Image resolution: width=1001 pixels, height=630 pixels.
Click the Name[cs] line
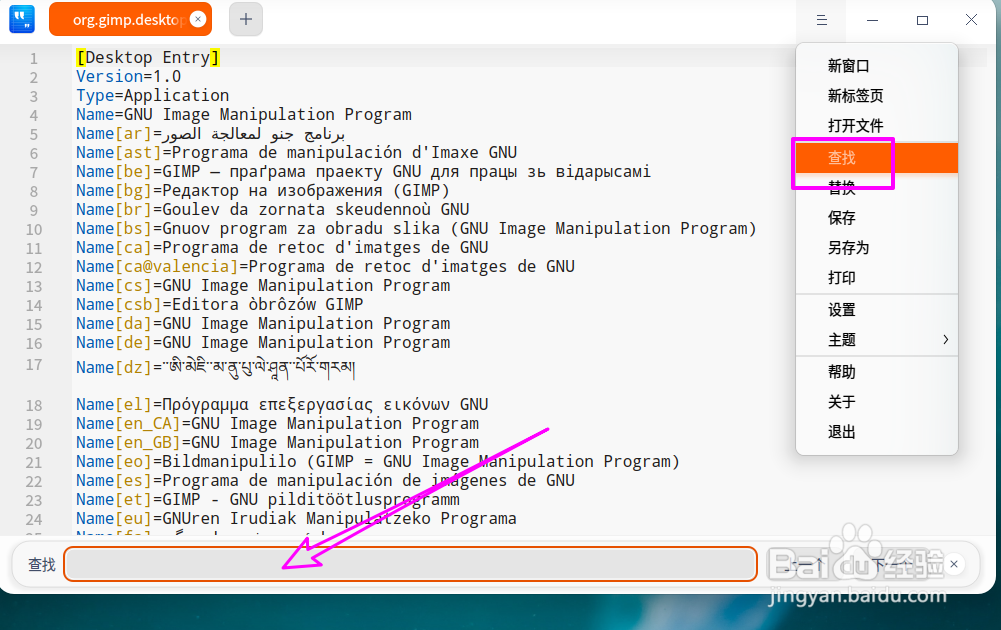(263, 286)
